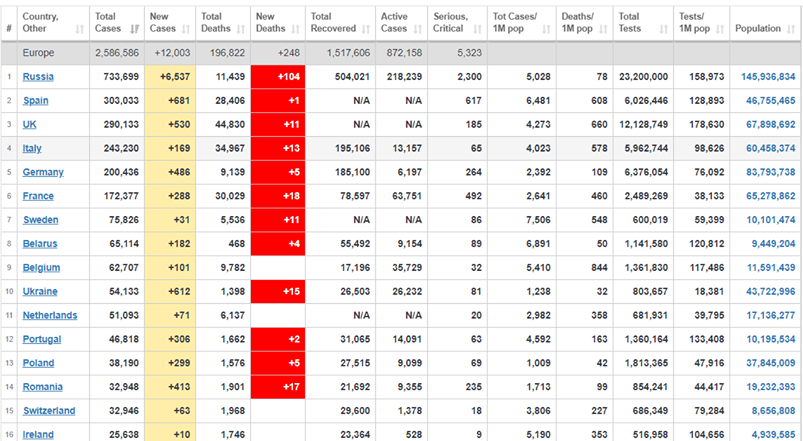
Task: Select Romania new deaths cell +17
Action: tap(278, 387)
